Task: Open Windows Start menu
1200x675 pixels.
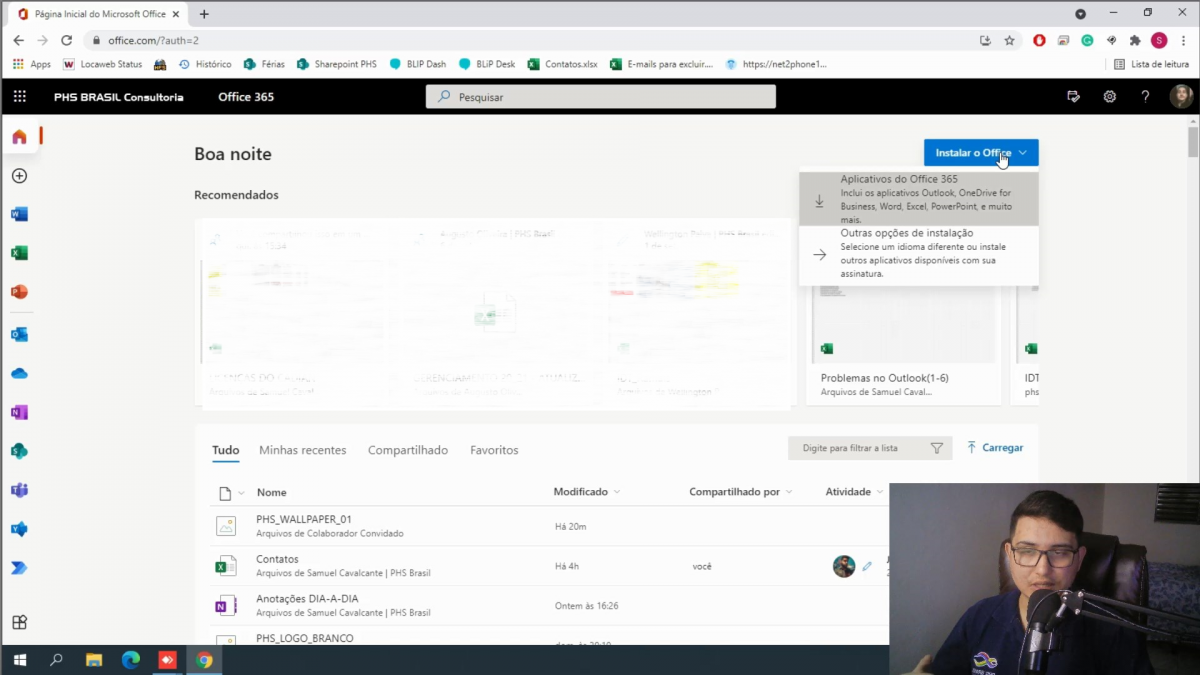Action: tap(19, 660)
